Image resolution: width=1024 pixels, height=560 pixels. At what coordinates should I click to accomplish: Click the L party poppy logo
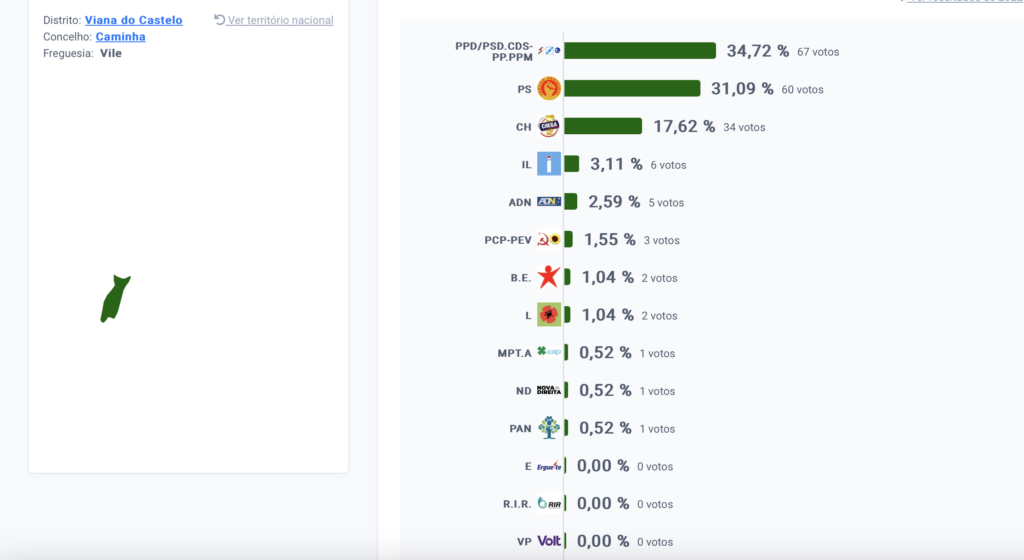point(549,315)
